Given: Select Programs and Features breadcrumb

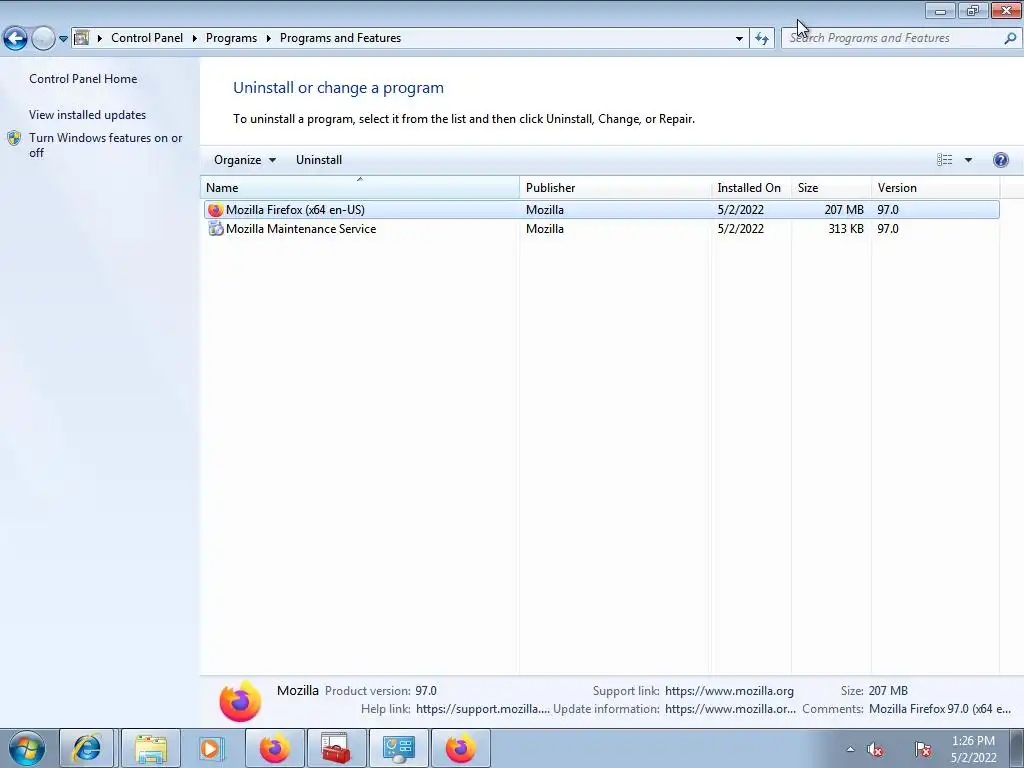Looking at the screenshot, I should click(x=340, y=38).
